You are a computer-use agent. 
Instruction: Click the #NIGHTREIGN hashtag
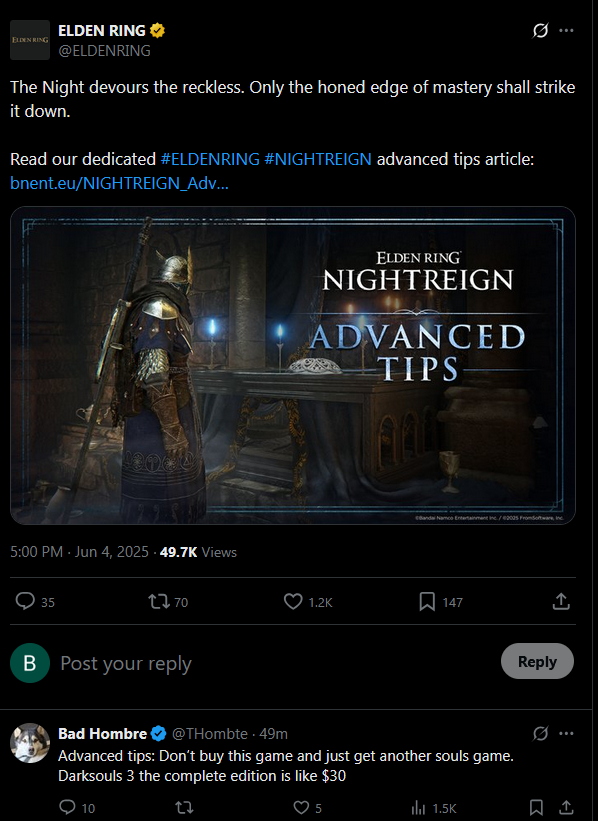coord(318,159)
